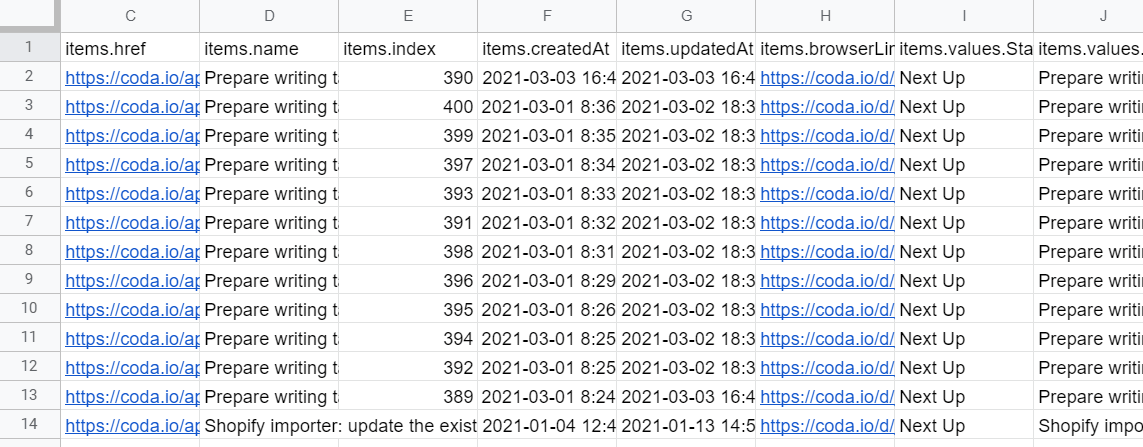Select column F header
The height and width of the screenshot is (447, 1143).
[x=547, y=16]
